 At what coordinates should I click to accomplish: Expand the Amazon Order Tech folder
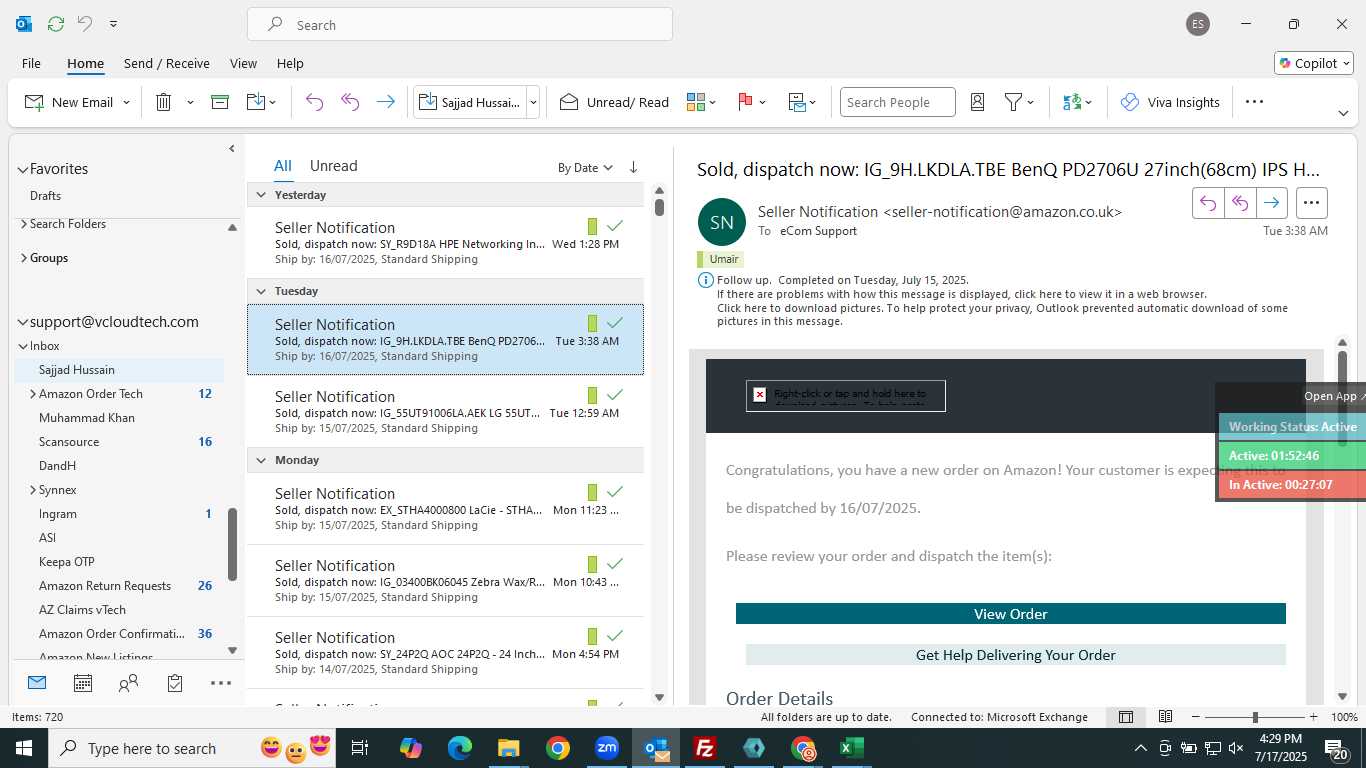click(33, 394)
